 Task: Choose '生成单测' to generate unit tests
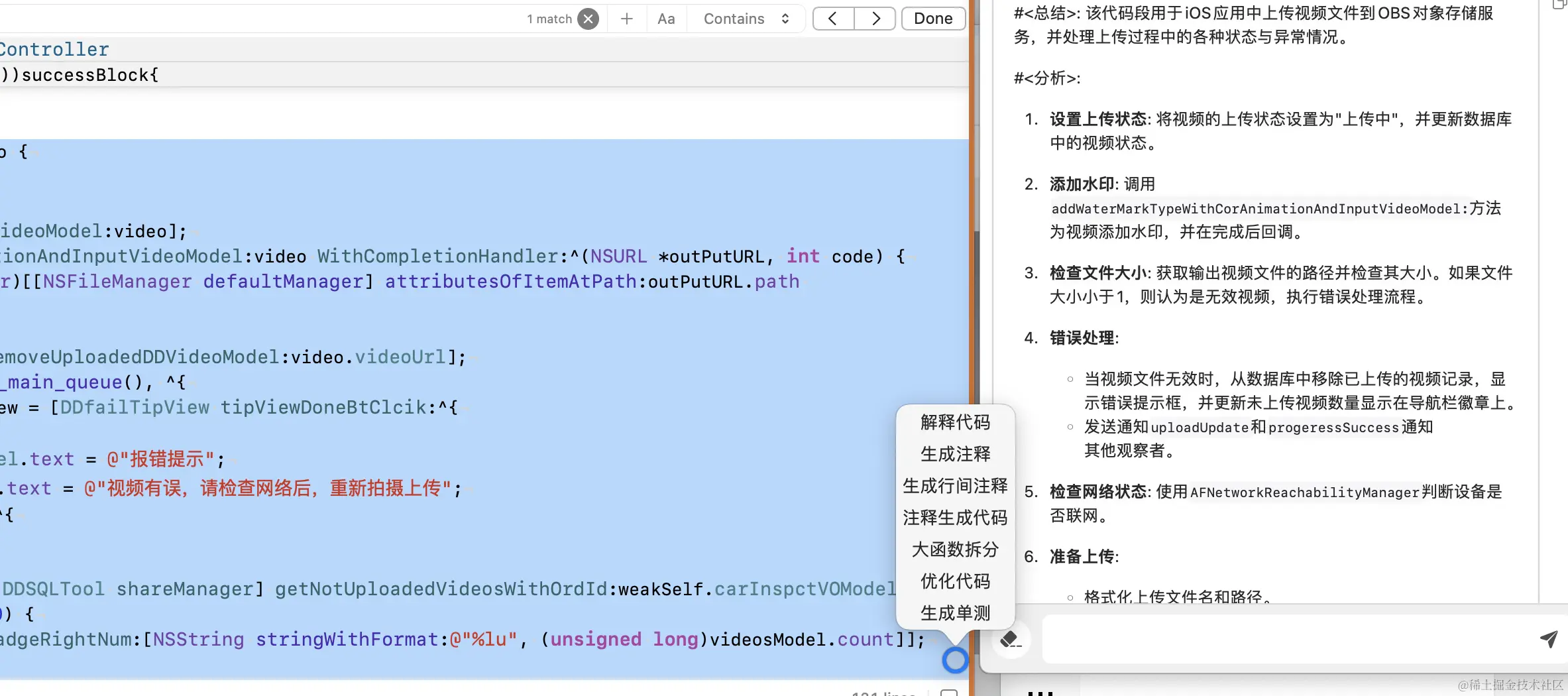coord(954,613)
